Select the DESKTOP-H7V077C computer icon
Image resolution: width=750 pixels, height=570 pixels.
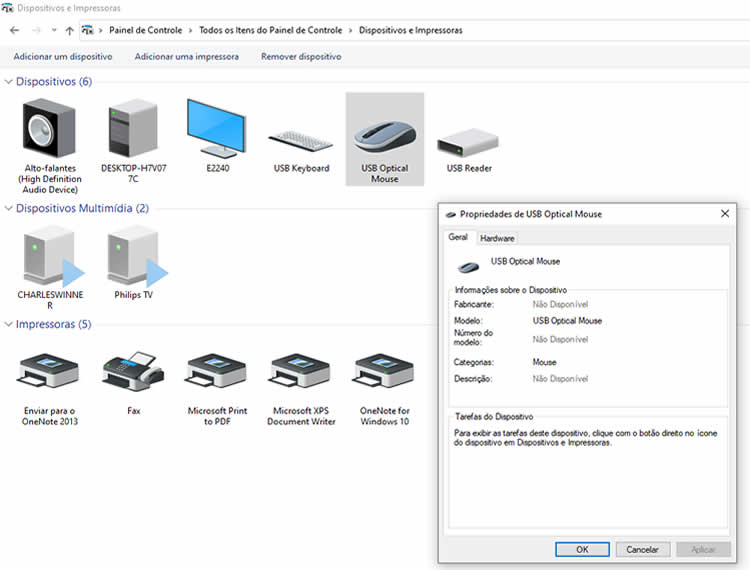pos(133,128)
